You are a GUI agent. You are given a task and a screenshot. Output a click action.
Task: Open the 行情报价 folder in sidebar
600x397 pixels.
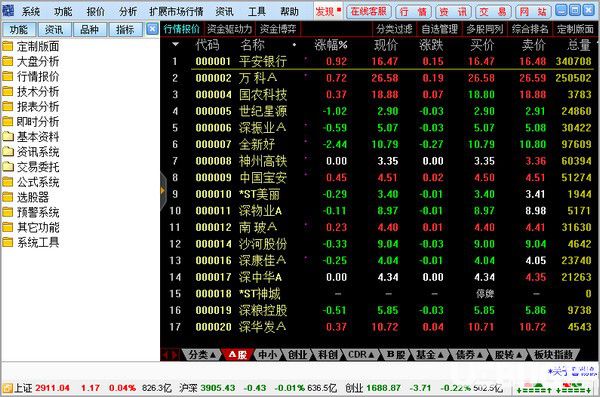click(x=31, y=77)
